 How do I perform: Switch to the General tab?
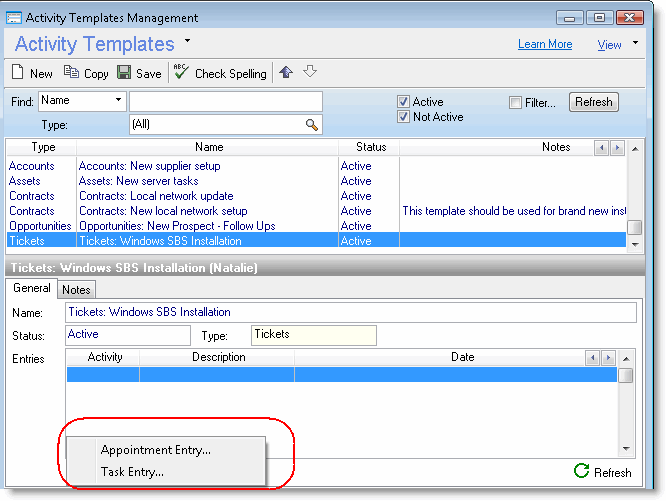(32, 288)
